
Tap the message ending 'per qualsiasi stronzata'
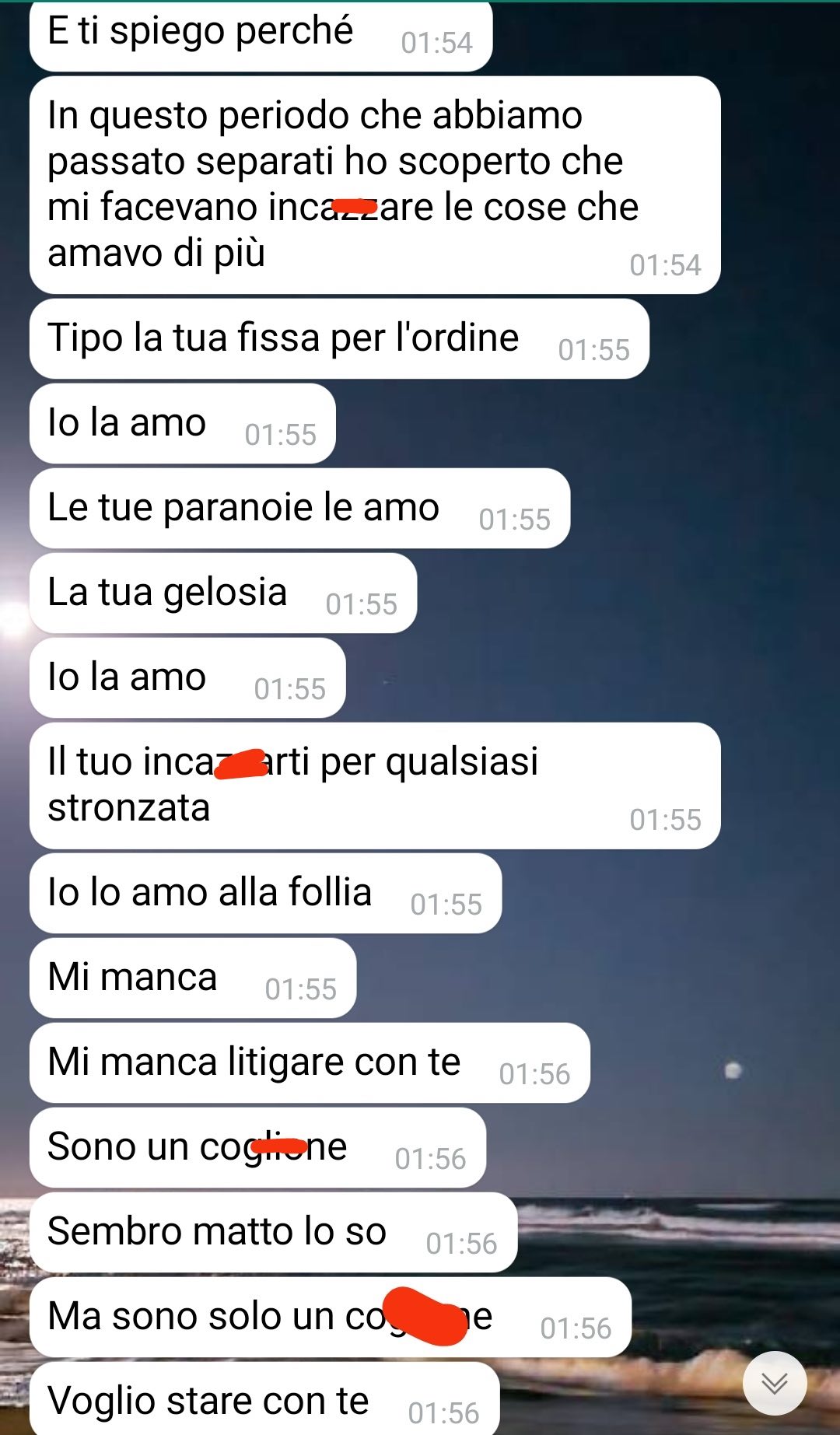[x=375, y=786]
